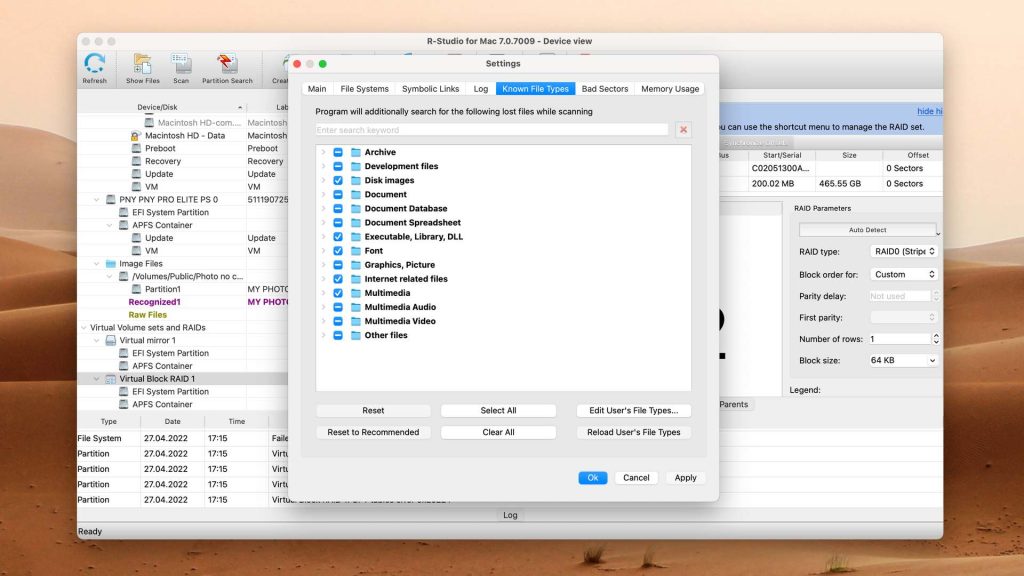Click the Archive folder icon in file types
This screenshot has height=576, width=1024.
tap(359, 153)
